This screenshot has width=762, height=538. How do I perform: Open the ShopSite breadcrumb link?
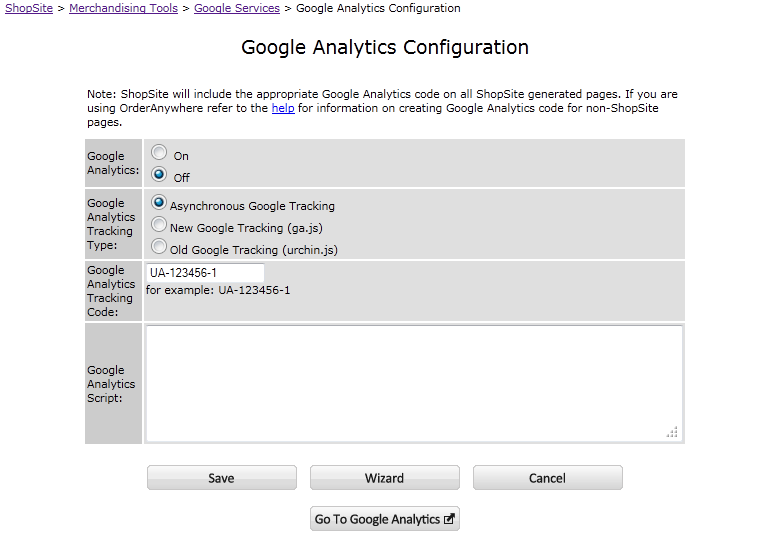pos(29,8)
